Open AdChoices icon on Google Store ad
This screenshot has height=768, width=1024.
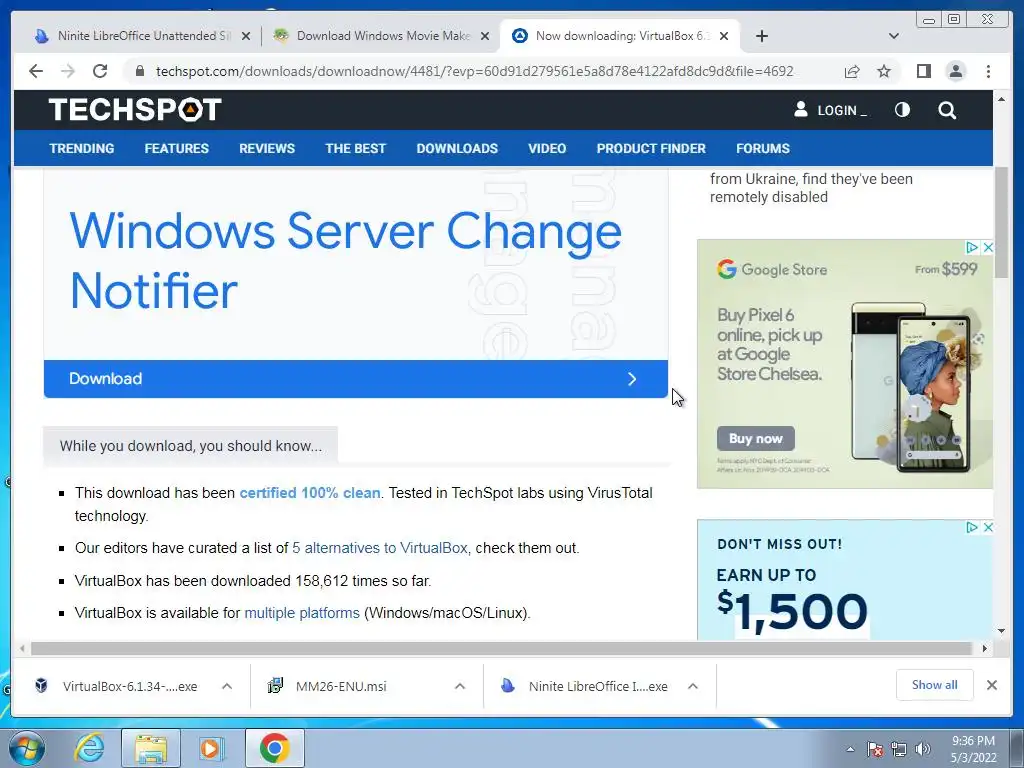click(x=972, y=248)
